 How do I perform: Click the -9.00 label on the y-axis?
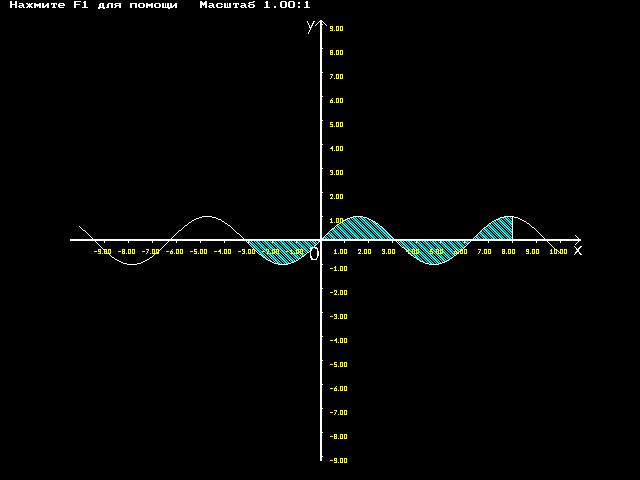(x=338, y=460)
